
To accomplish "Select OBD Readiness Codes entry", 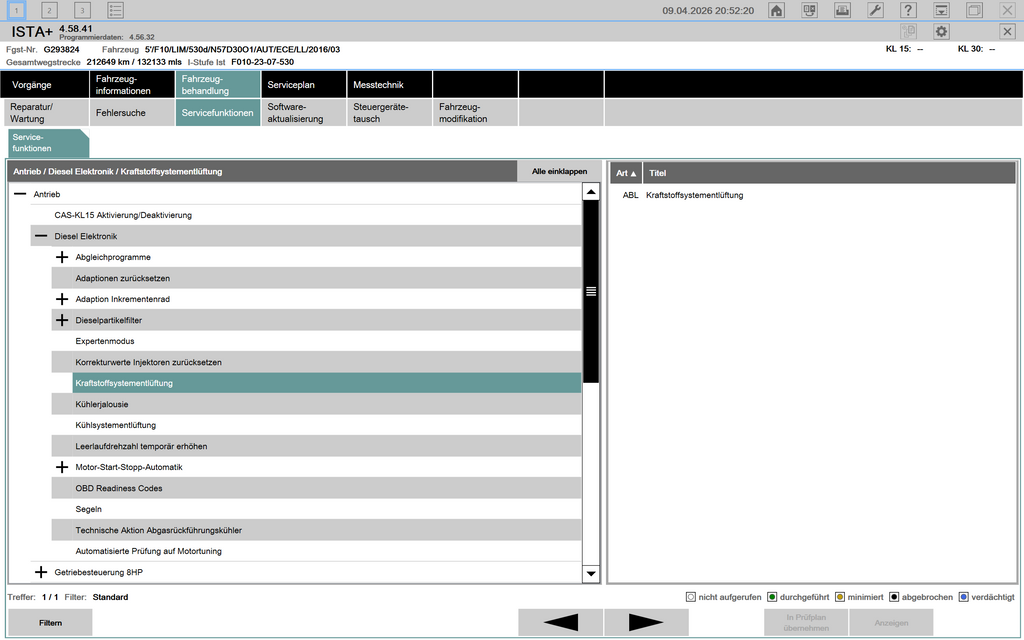I will click(x=119, y=488).
